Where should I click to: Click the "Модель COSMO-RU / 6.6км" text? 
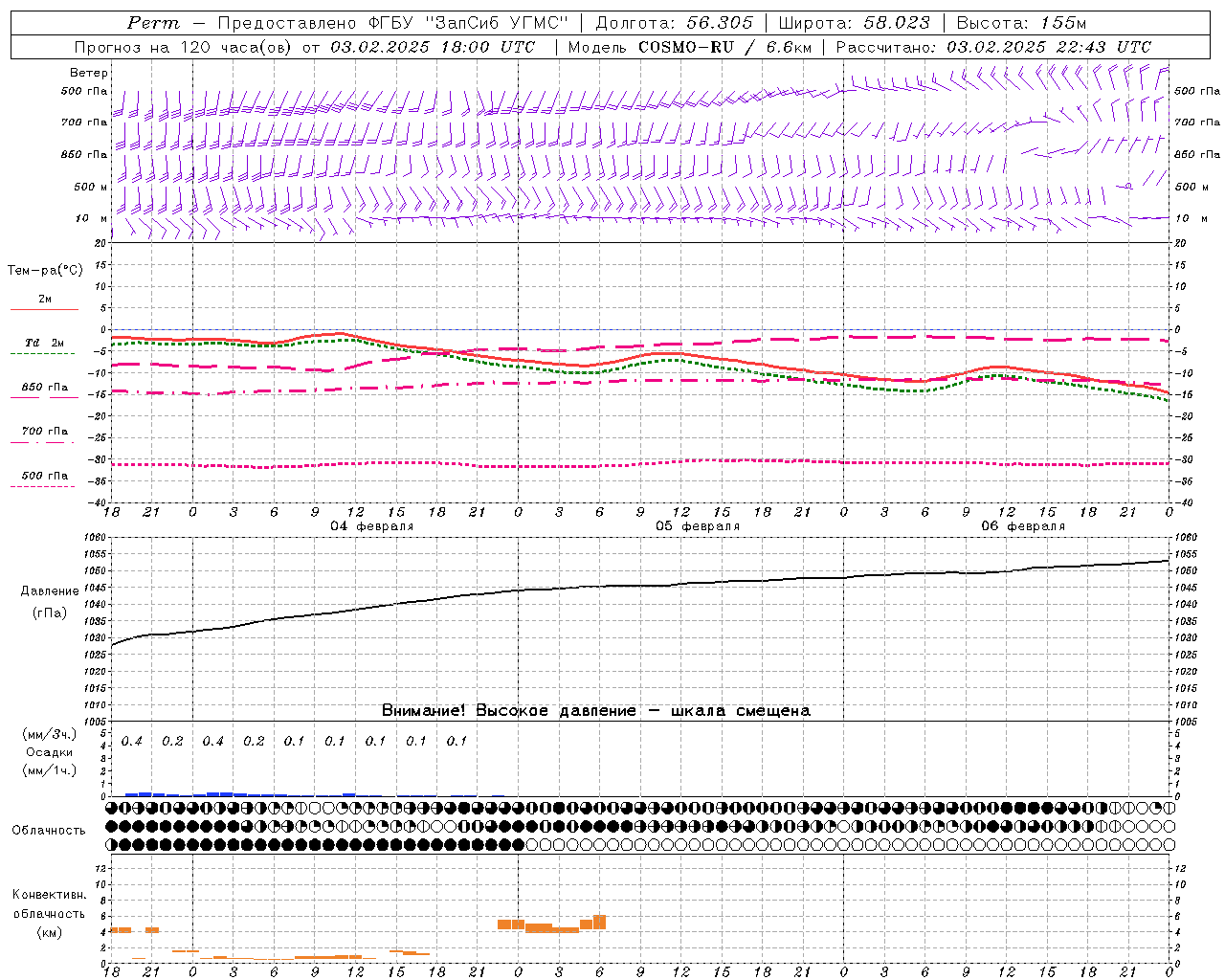click(690, 47)
